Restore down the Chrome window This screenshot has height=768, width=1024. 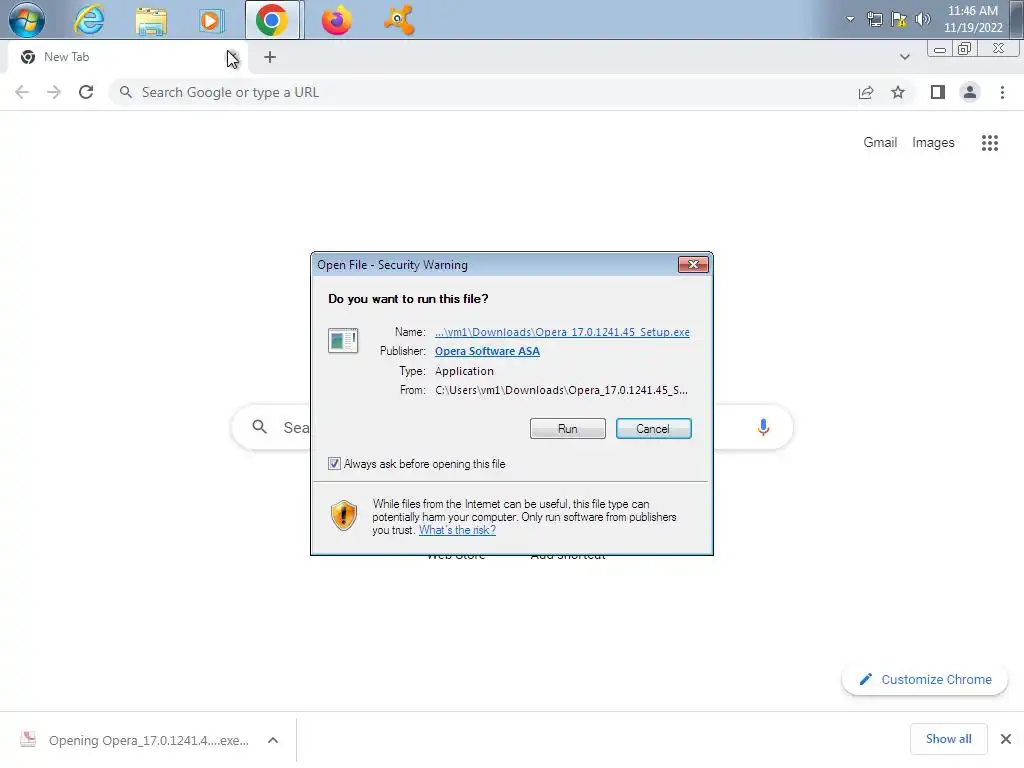[x=965, y=49]
